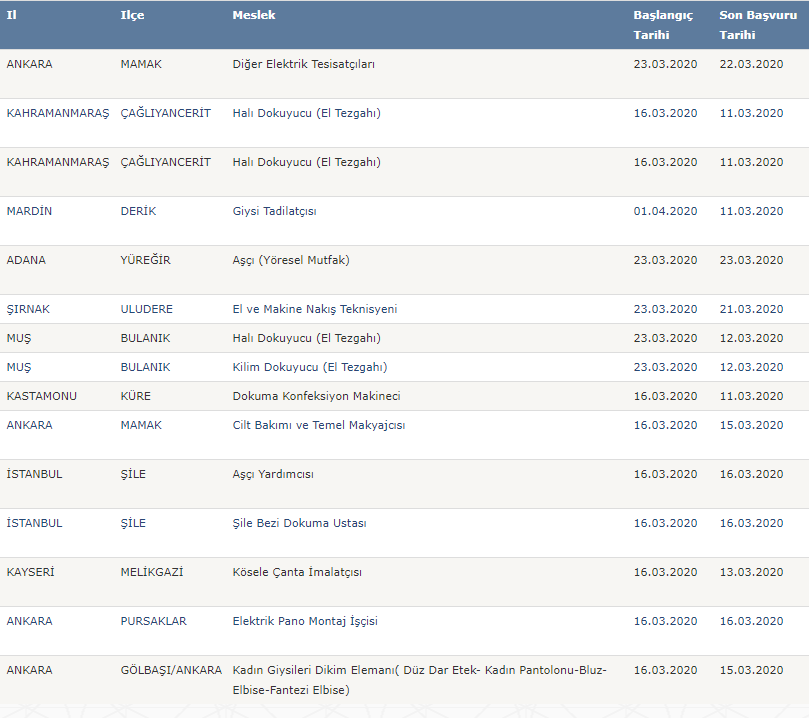Click El ve Makine Nakış Teknisyeni

(x=314, y=309)
